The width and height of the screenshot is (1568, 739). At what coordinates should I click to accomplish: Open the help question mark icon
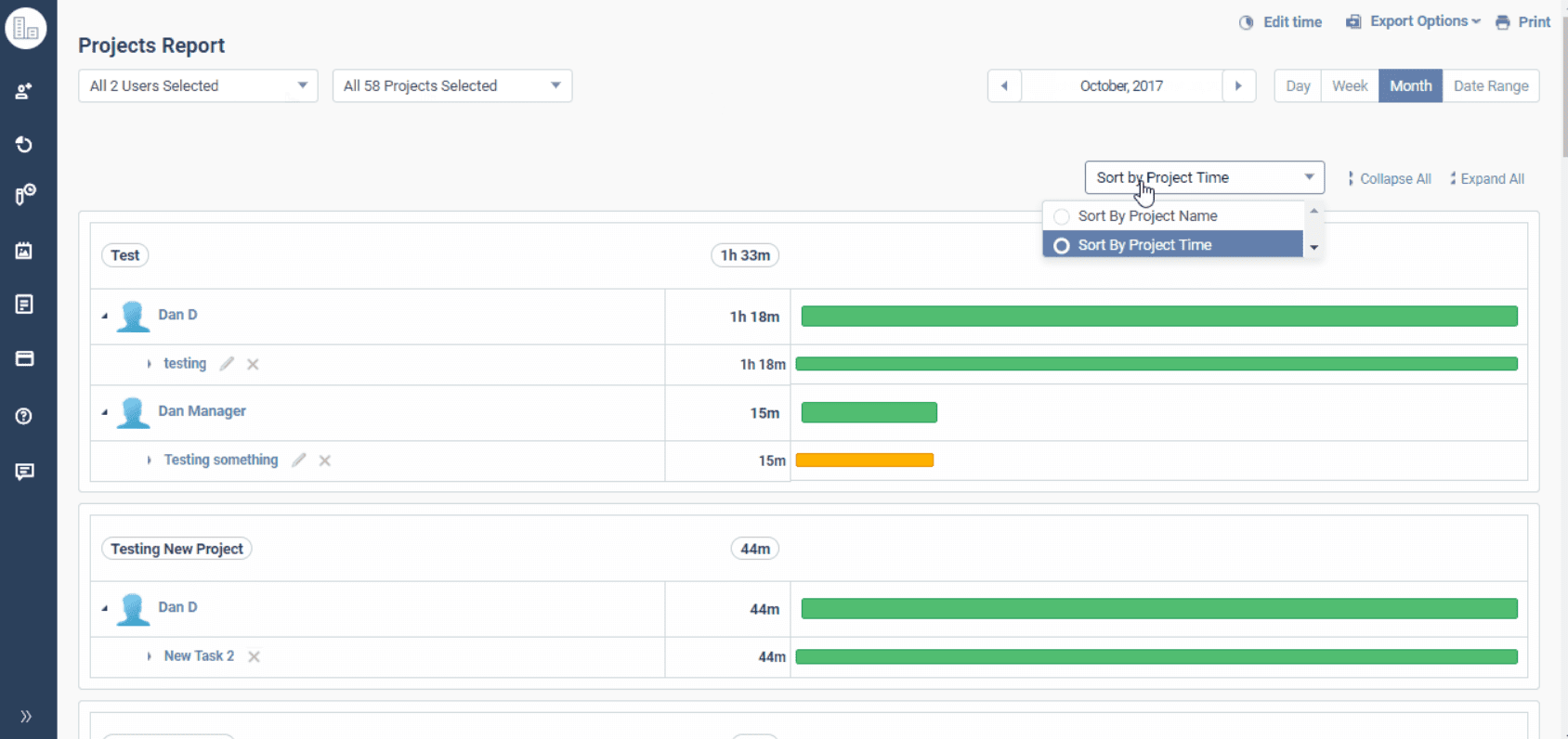click(24, 416)
